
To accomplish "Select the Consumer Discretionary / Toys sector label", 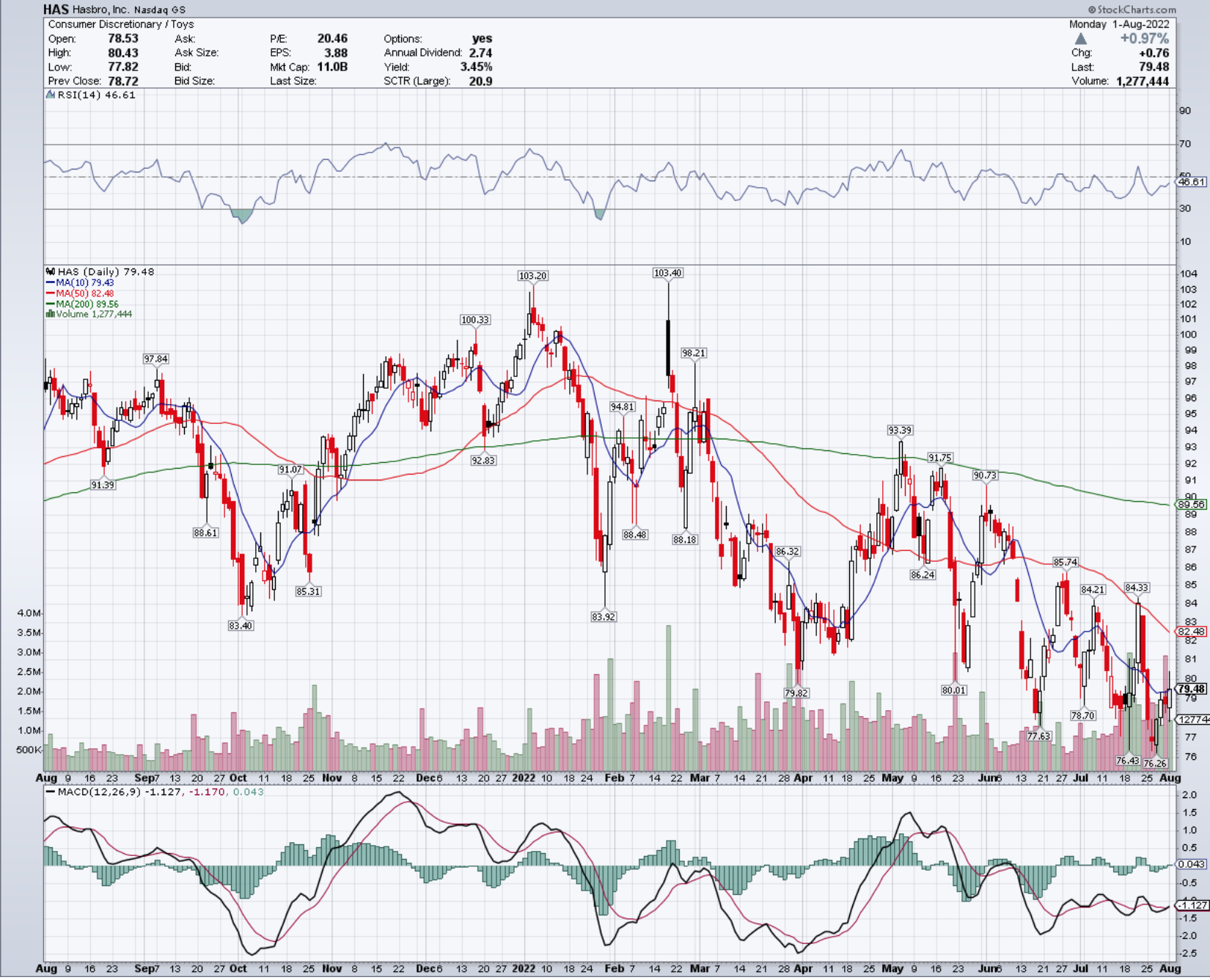I will [121, 24].
